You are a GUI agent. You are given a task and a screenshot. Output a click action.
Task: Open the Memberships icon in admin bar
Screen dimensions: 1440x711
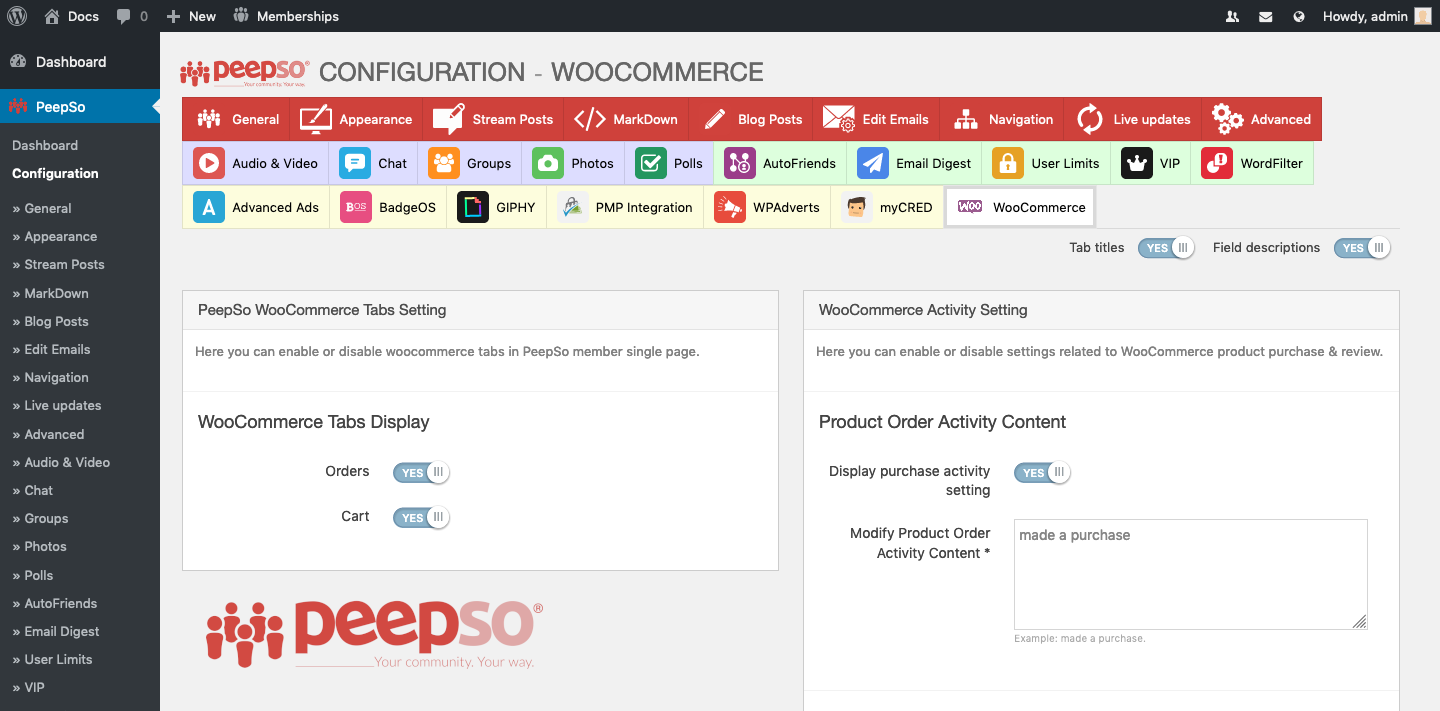(x=241, y=16)
